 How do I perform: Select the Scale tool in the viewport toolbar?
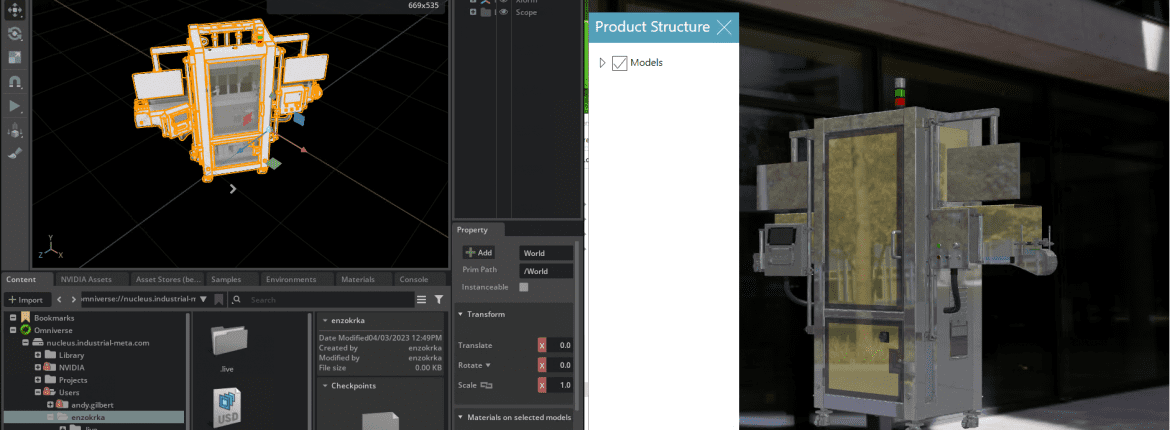pyautogui.click(x=15, y=57)
